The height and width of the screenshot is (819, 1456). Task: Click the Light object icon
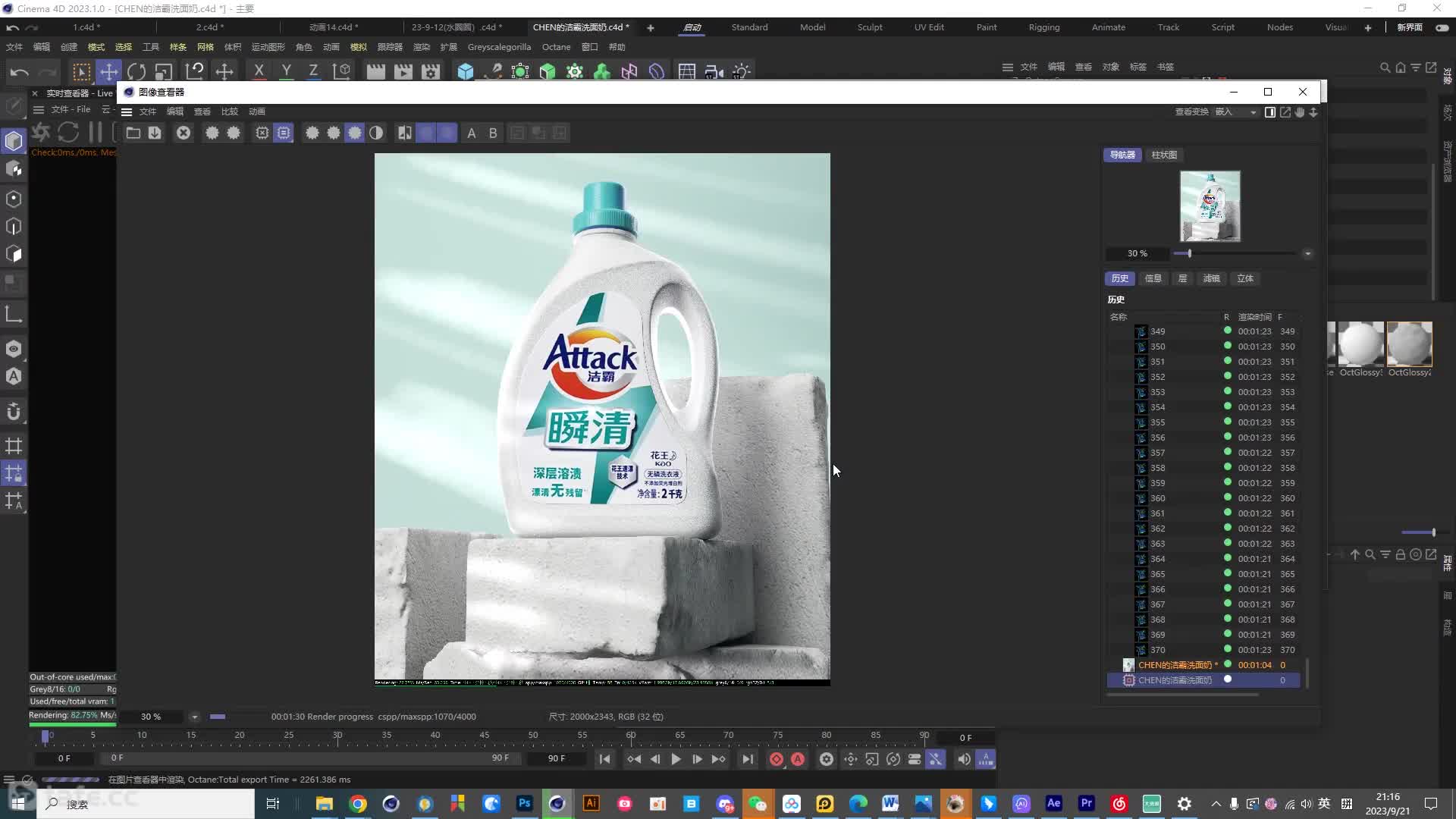click(x=741, y=71)
